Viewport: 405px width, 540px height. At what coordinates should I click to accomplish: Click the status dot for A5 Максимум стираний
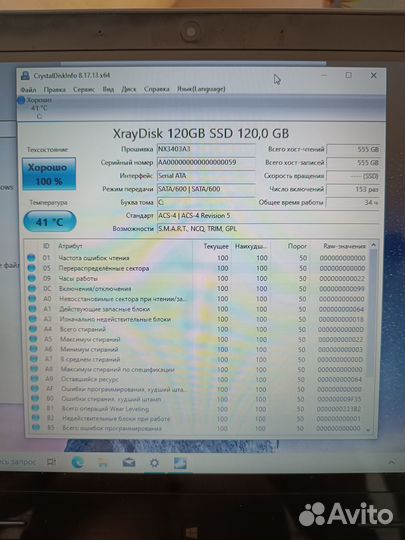click(x=34, y=339)
